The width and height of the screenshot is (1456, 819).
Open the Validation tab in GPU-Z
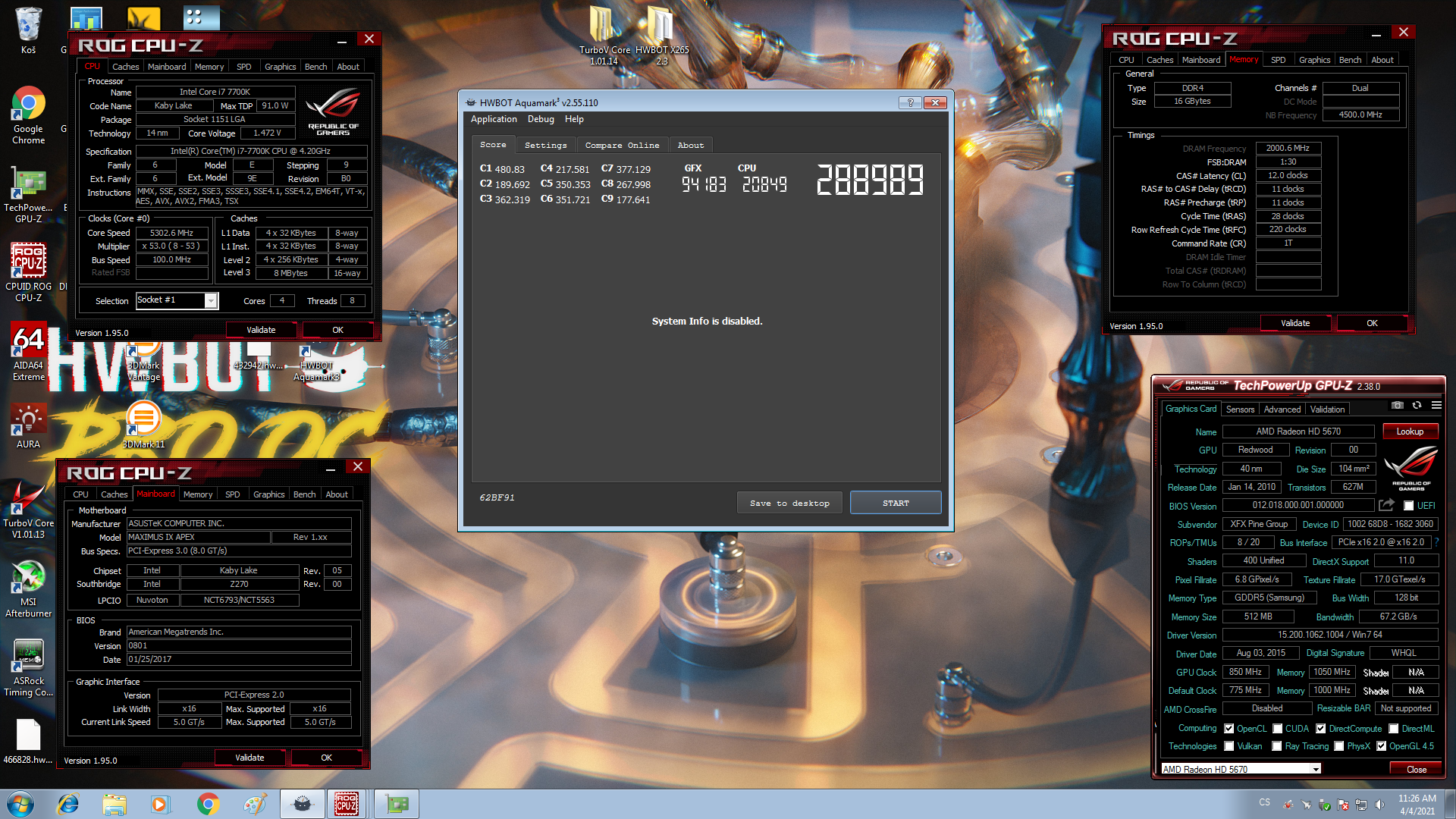tap(1328, 409)
